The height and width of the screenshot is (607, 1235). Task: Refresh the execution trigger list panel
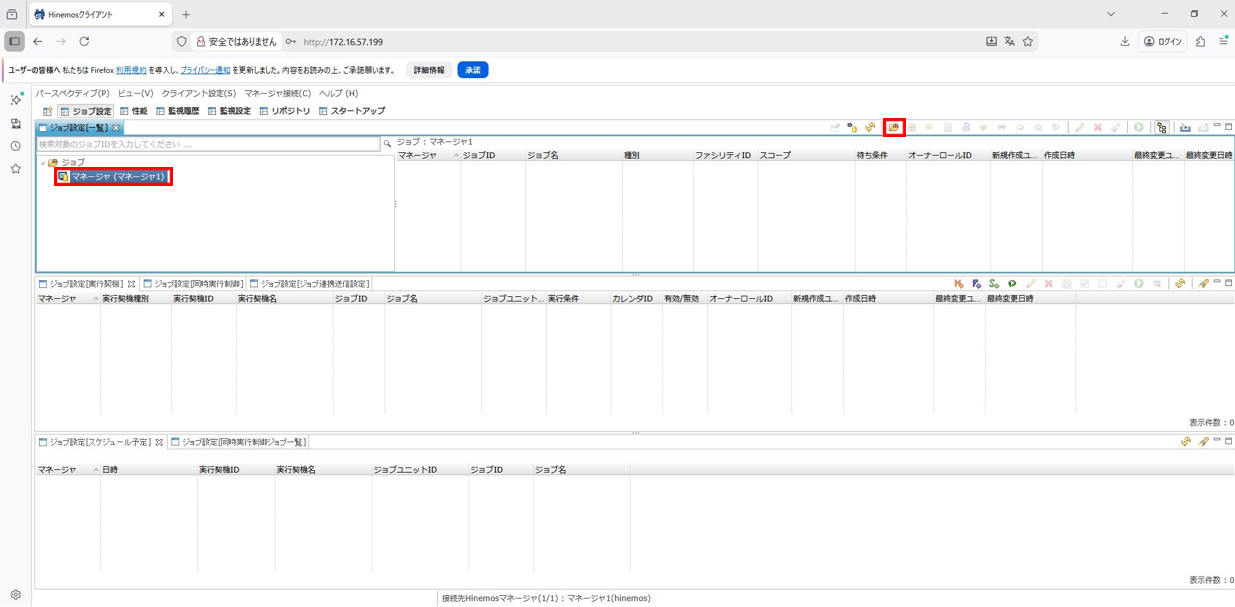click(1180, 284)
